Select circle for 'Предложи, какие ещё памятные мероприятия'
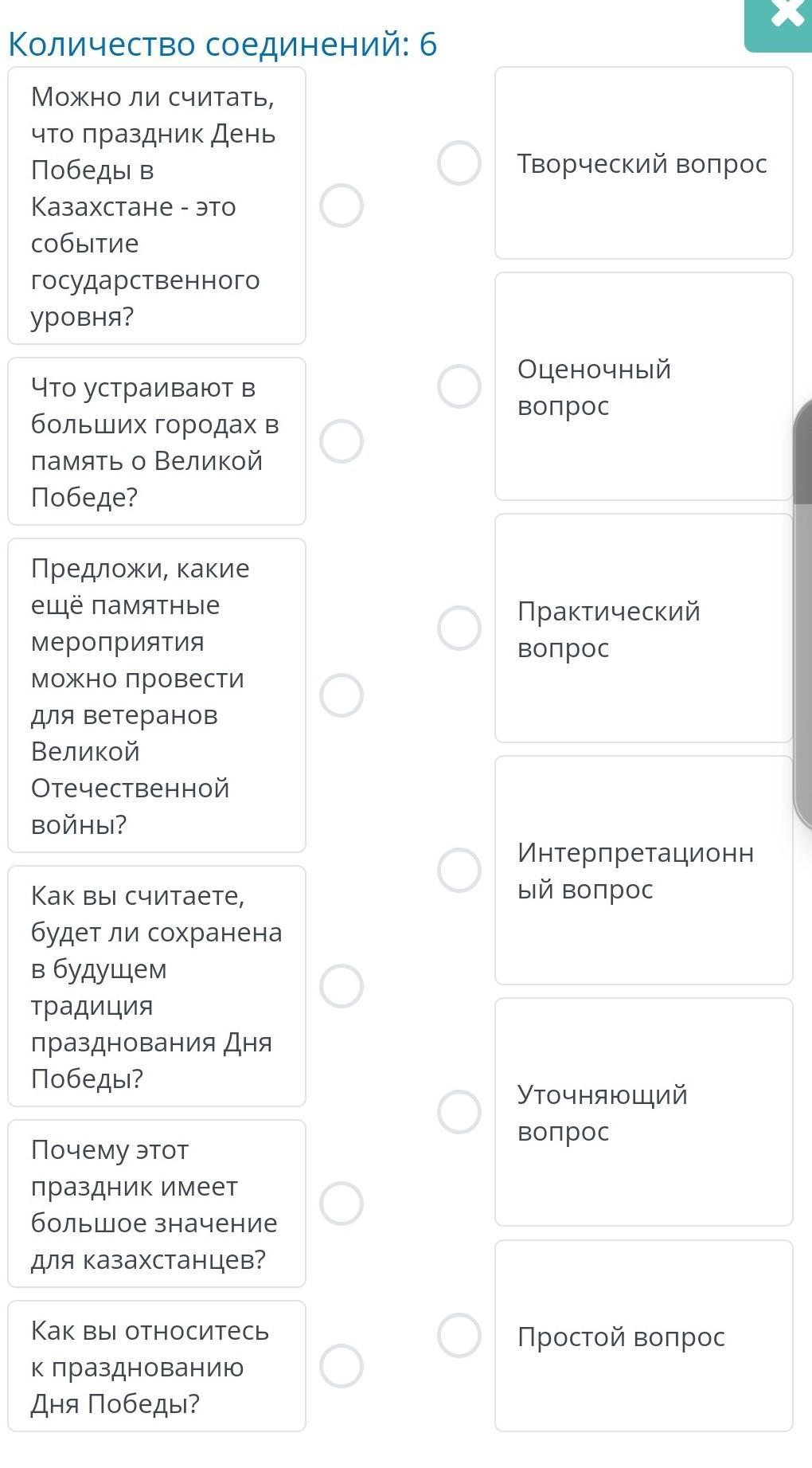 [342, 695]
